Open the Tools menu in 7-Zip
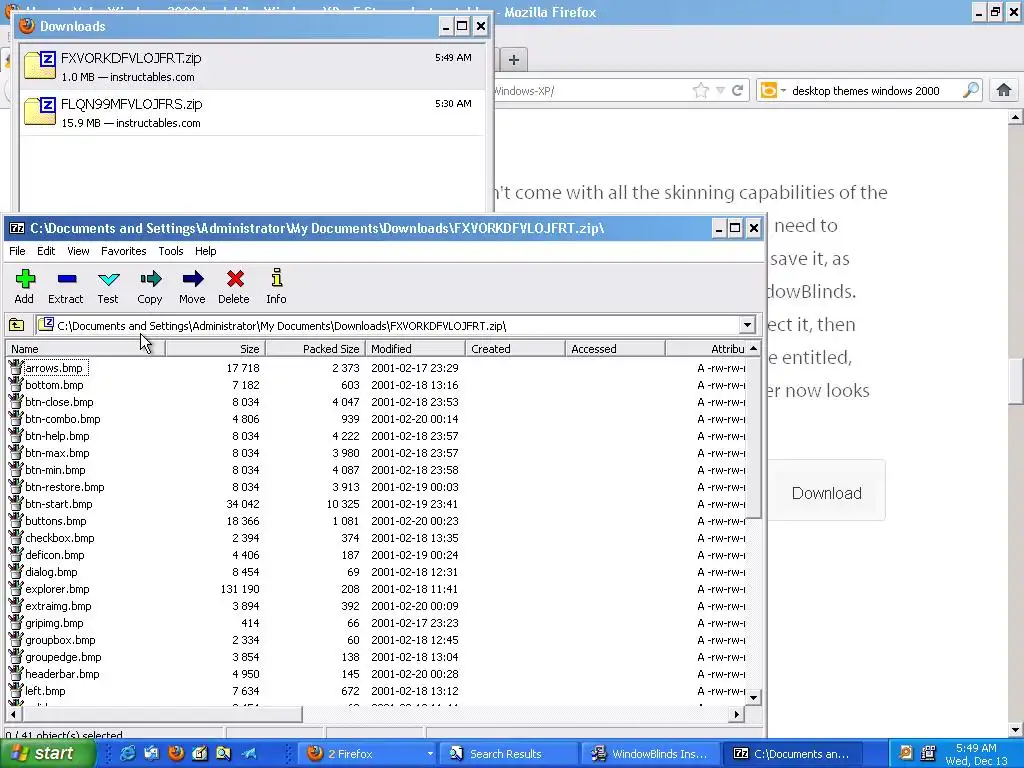The width and height of the screenshot is (1024, 768). pyautogui.click(x=170, y=251)
